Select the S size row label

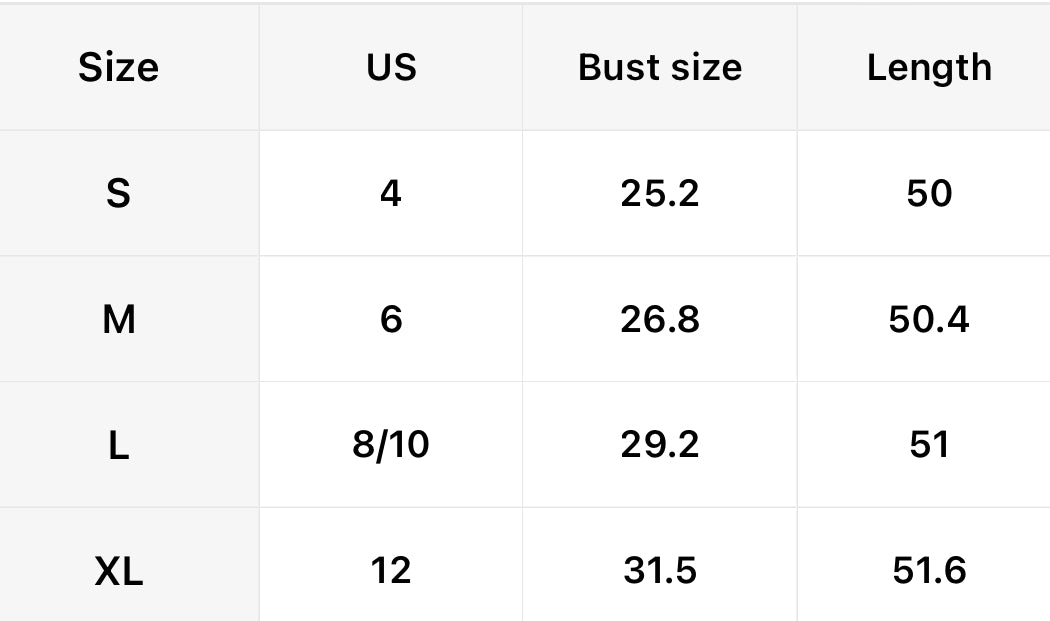[118, 193]
